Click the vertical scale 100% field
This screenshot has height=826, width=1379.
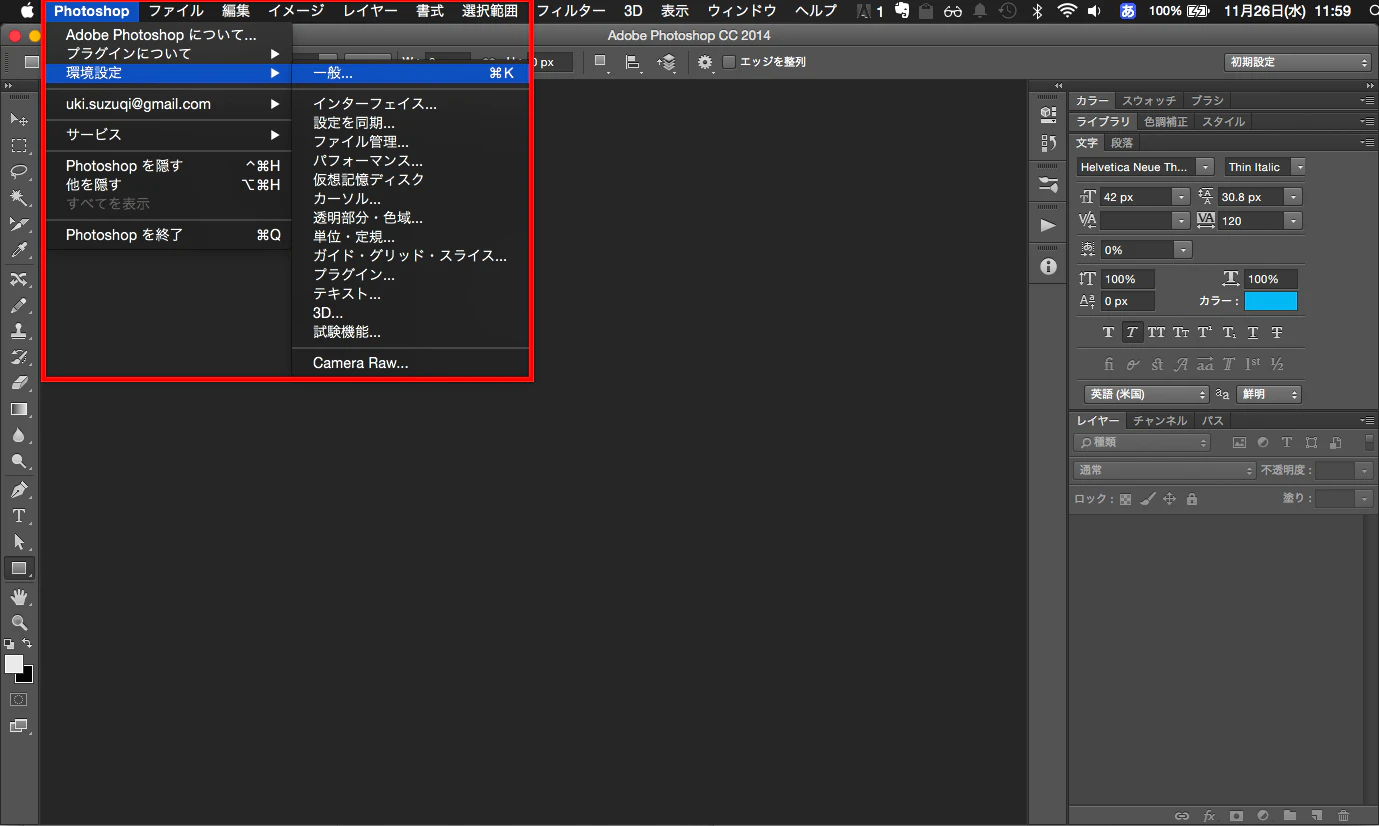point(1129,279)
